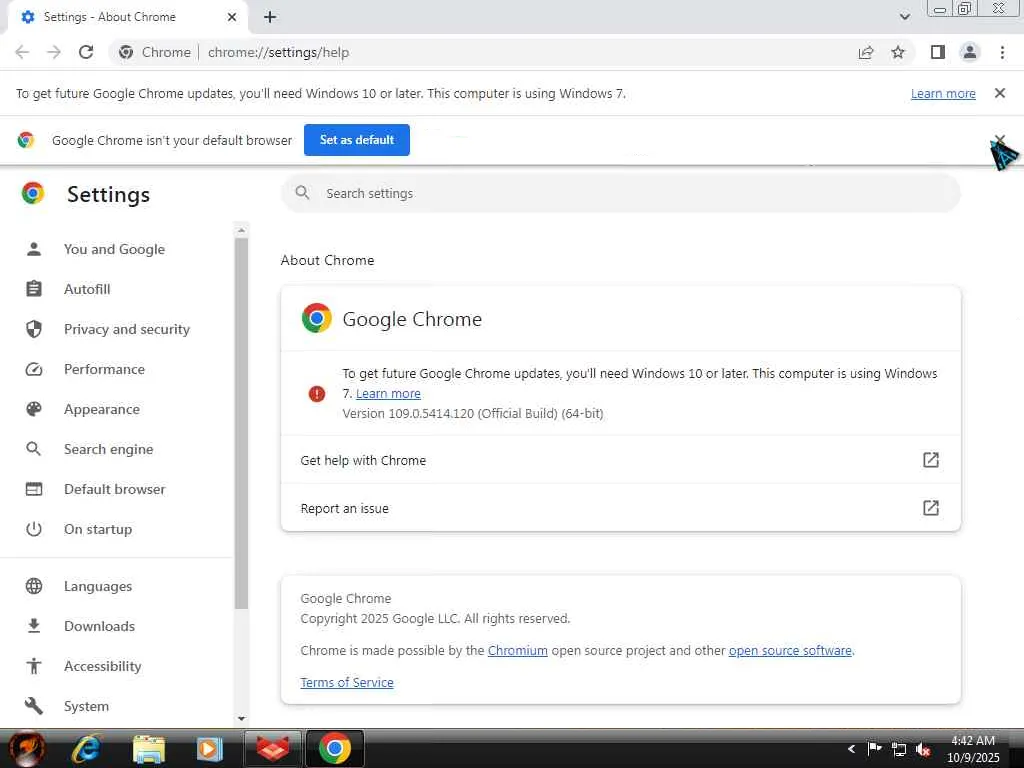Click the browser back arrow
This screenshot has height=768, width=1024.
[x=22, y=52]
